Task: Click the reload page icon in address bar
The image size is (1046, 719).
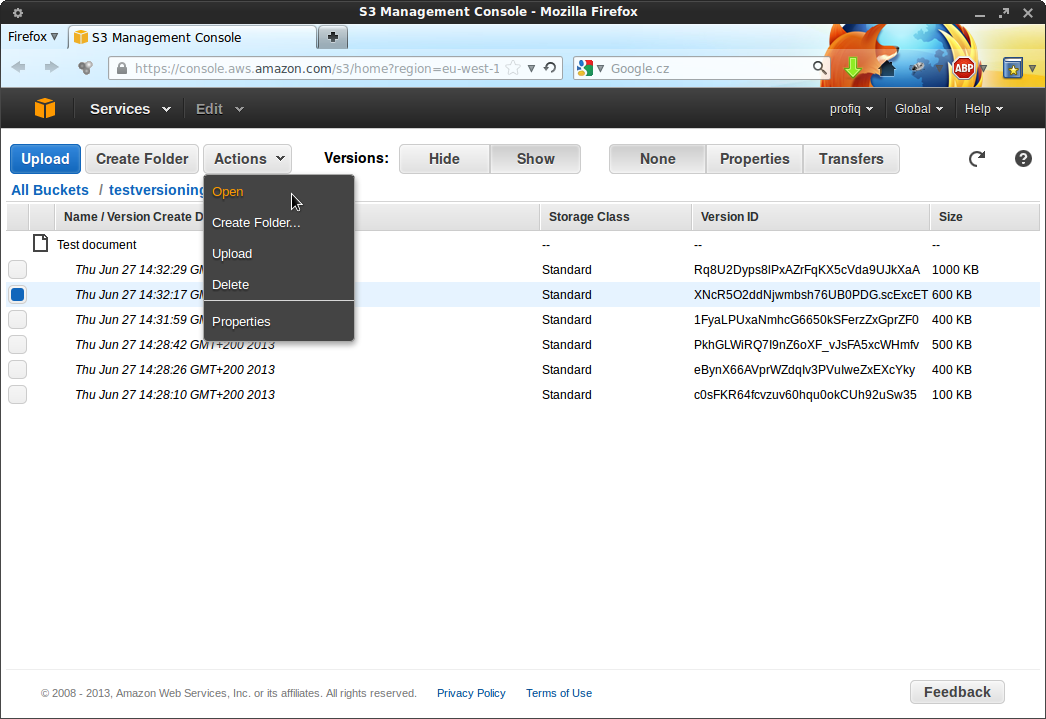Action: [x=550, y=68]
